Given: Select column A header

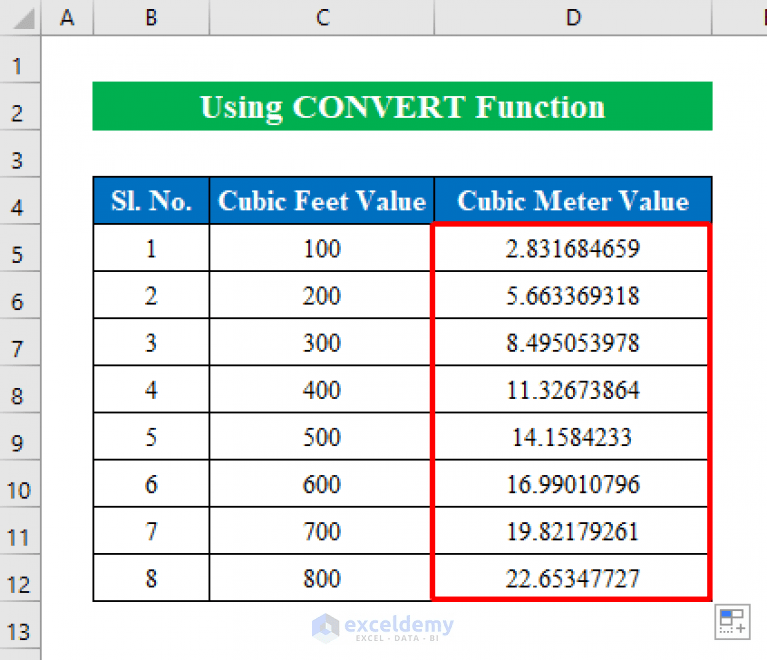Looking at the screenshot, I should (67, 18).
